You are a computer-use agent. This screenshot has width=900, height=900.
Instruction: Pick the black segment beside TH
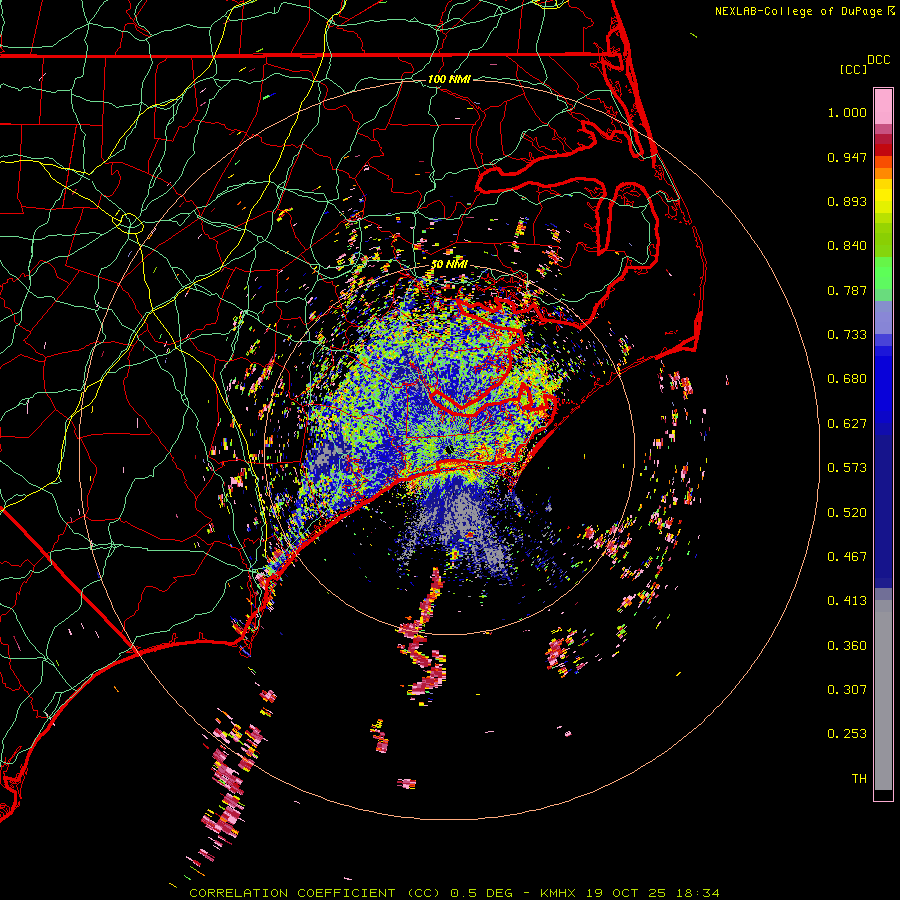click(883, 794)
